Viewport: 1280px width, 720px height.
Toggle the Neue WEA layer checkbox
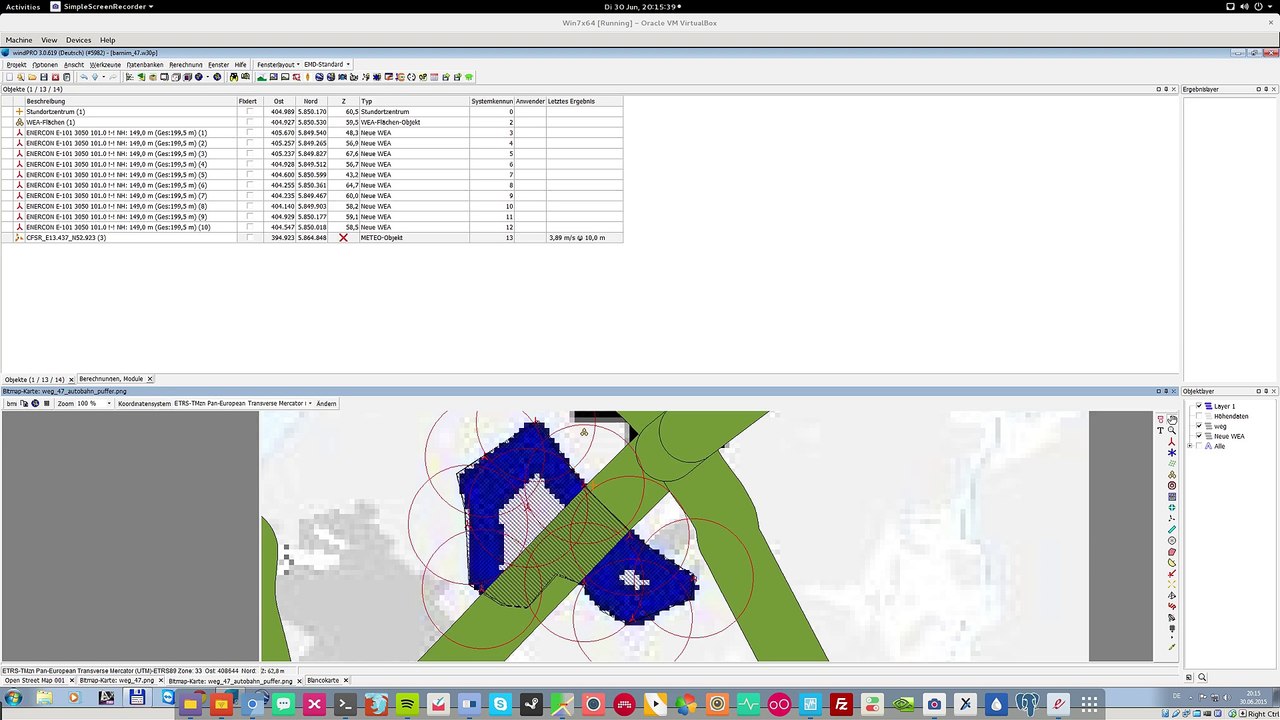(x=1199, y=436)
